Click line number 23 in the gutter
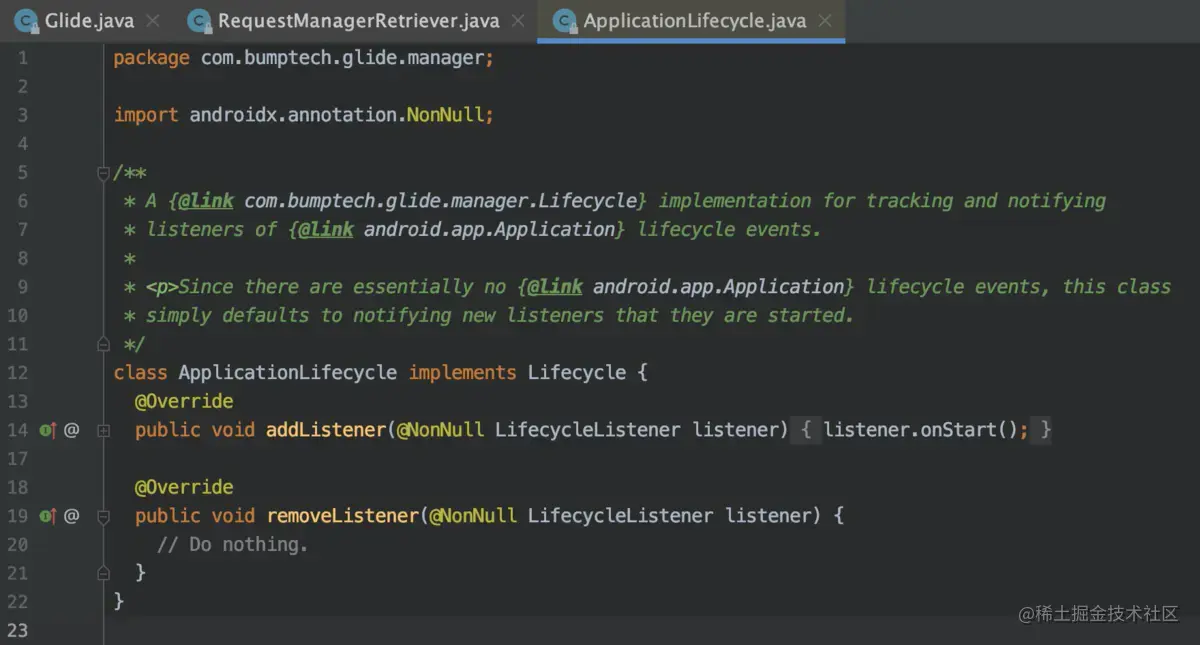 tap(17, 631)
